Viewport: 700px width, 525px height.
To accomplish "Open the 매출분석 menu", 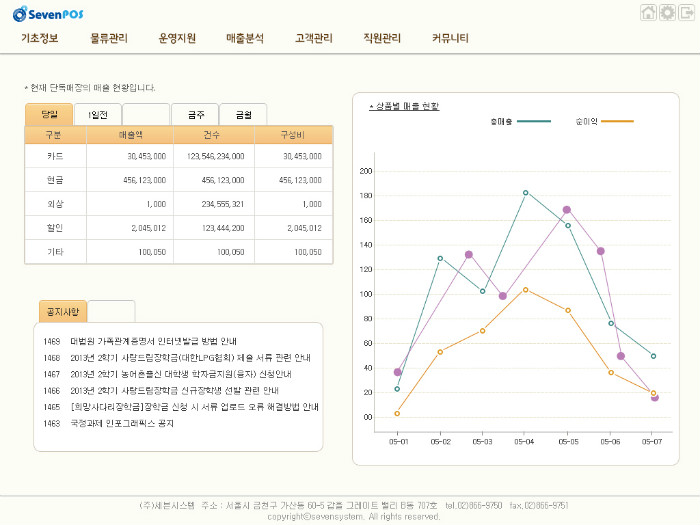I will pyautogui.click(x=245, y=38).
